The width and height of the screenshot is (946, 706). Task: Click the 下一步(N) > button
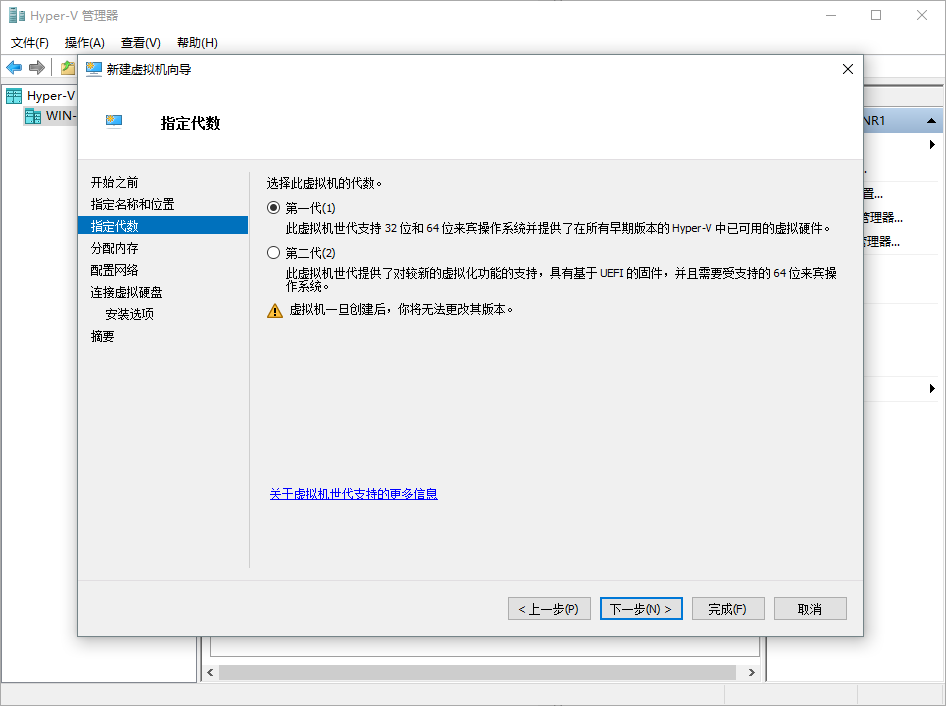(x=641, y=609)
